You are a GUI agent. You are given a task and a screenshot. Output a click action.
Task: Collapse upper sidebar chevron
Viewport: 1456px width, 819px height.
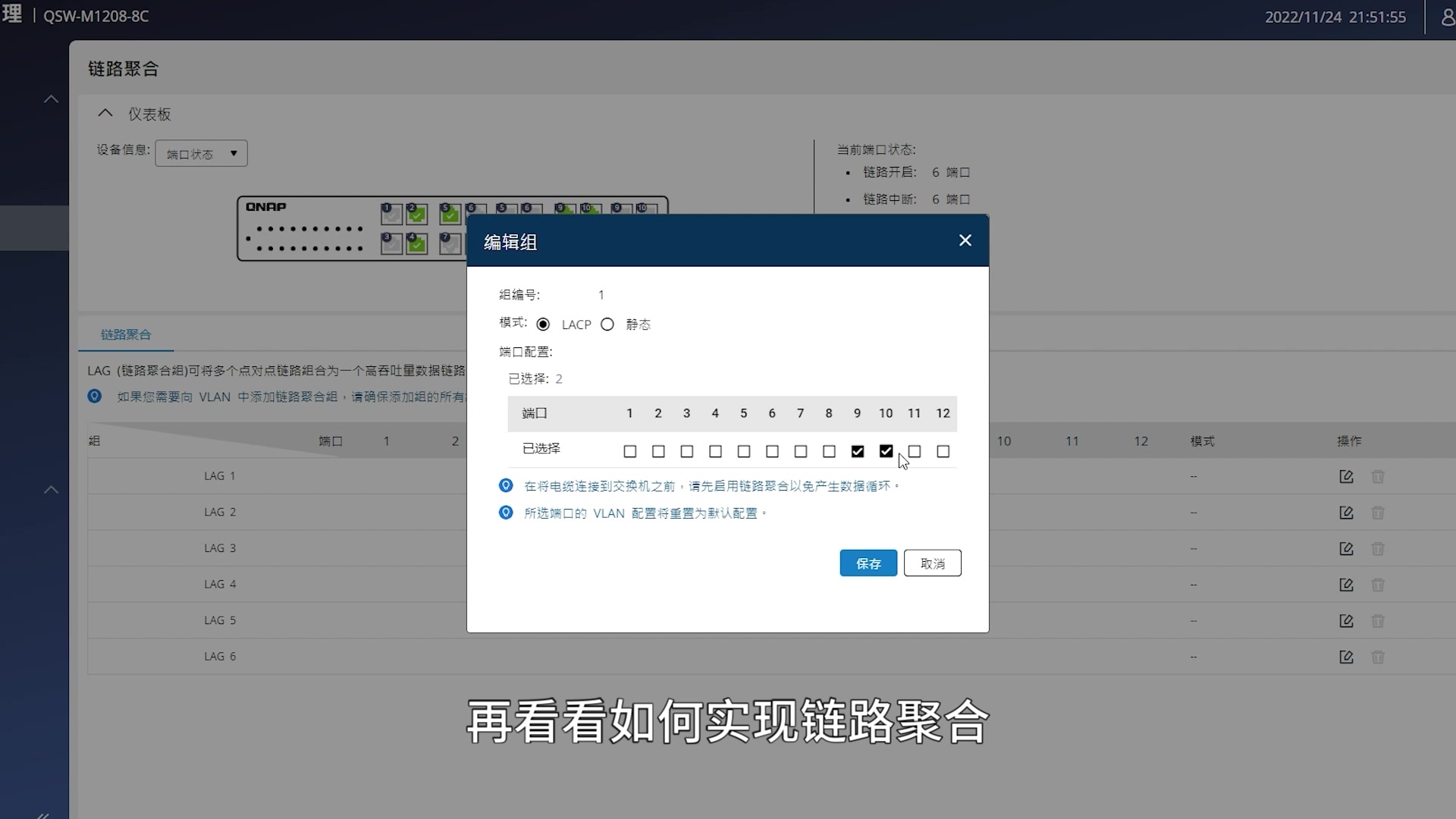51,99
